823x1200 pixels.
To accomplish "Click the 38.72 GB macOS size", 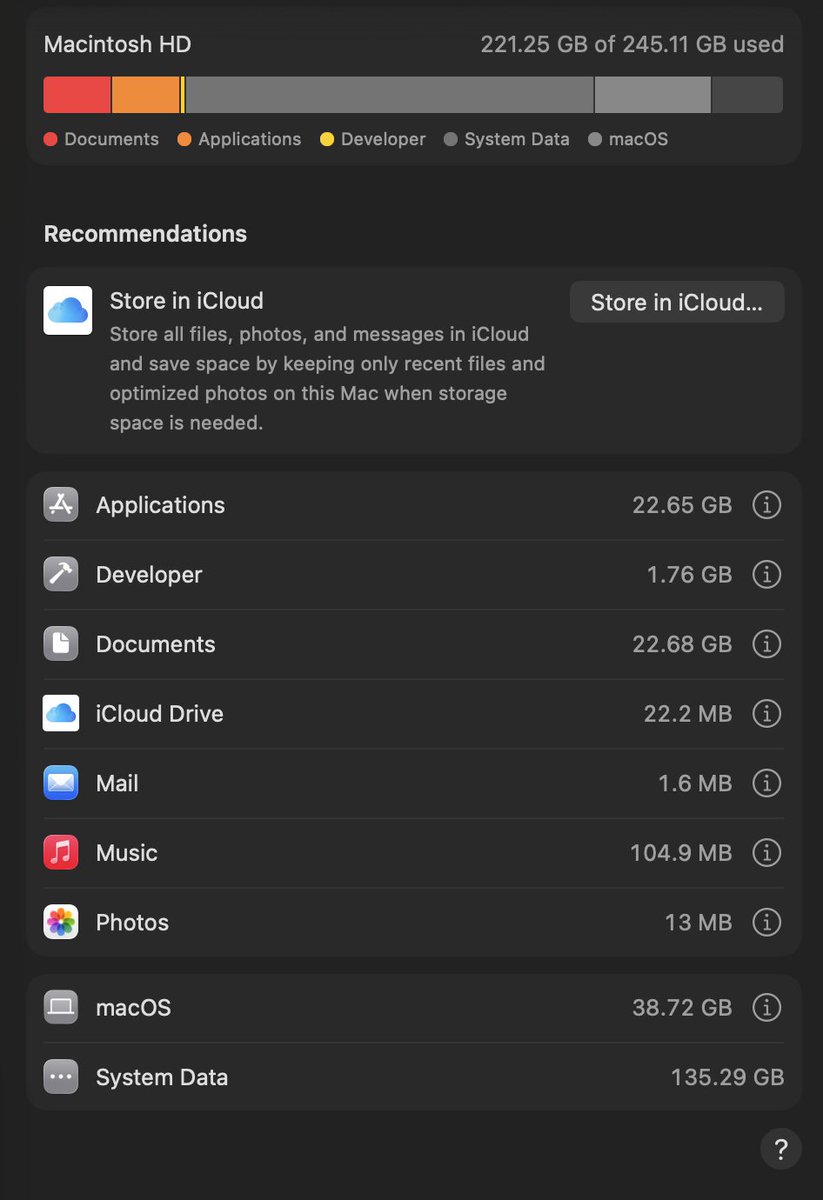I will click(x=682, y=1007).
